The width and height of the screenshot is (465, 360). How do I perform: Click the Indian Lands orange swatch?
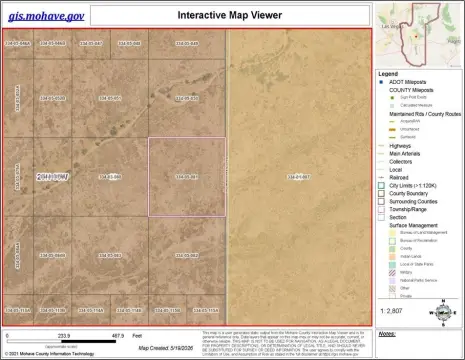click(x=392, y=257)
